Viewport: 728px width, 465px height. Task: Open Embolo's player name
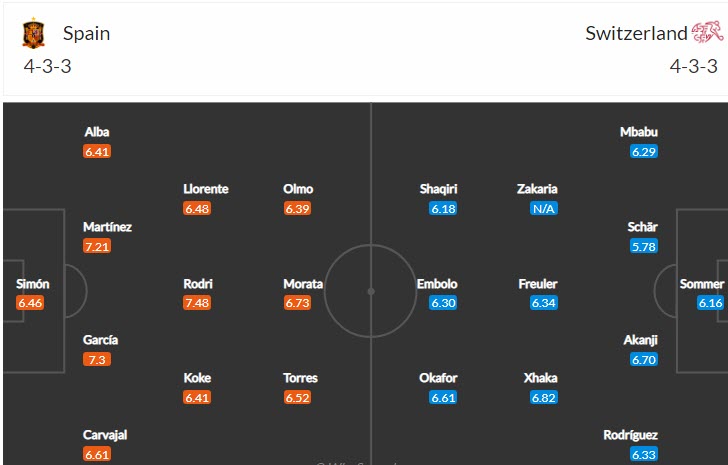point(437,284)
